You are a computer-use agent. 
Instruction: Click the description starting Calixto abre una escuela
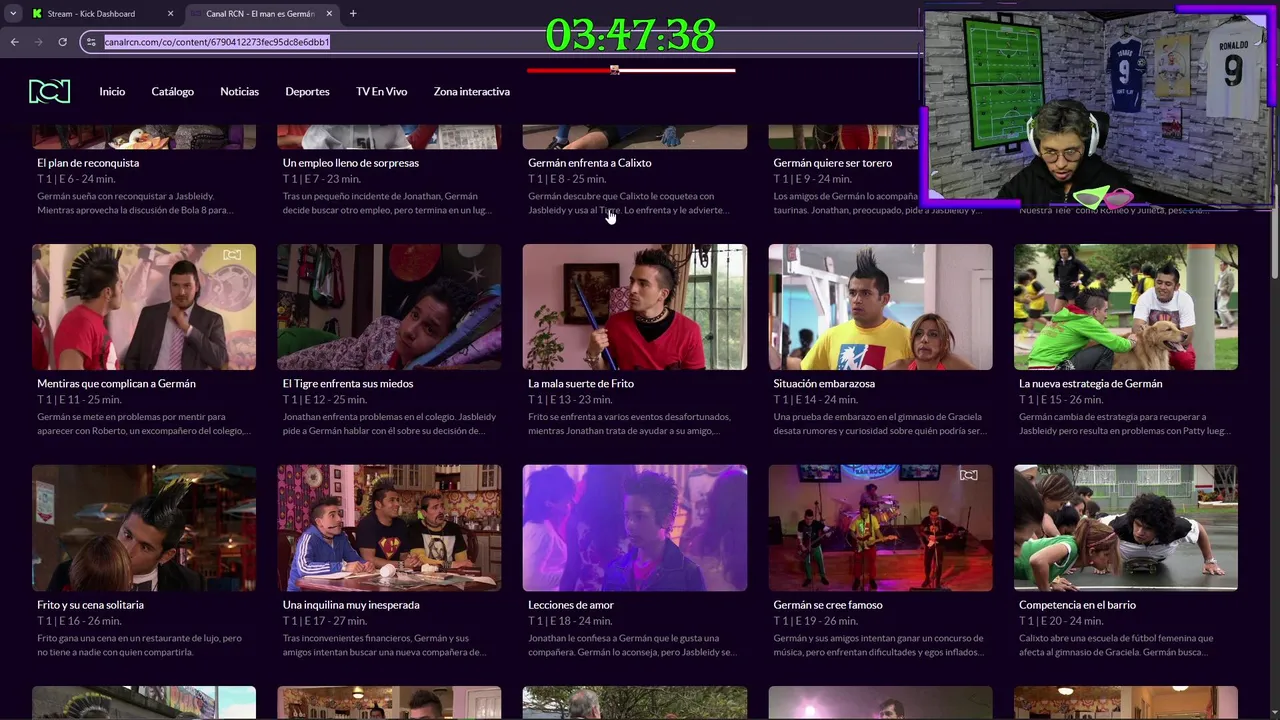coord(1119,645)
